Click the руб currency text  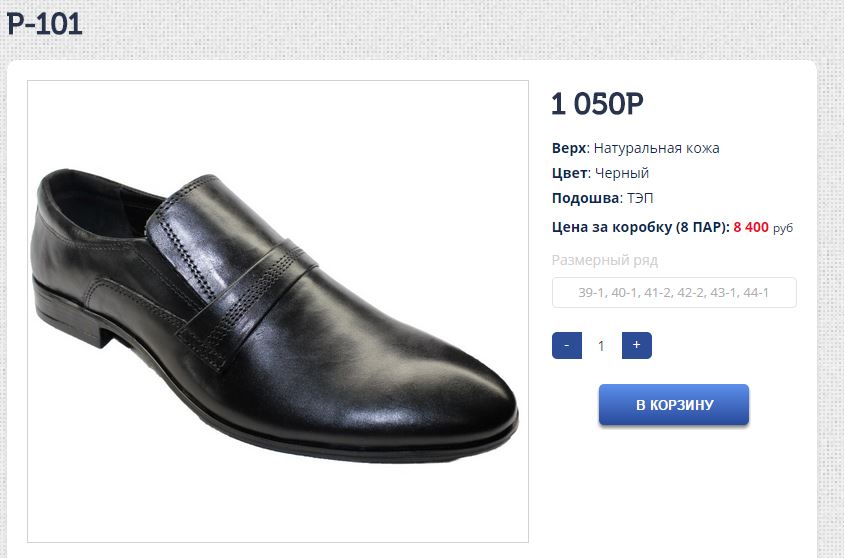tap(783, 228)
